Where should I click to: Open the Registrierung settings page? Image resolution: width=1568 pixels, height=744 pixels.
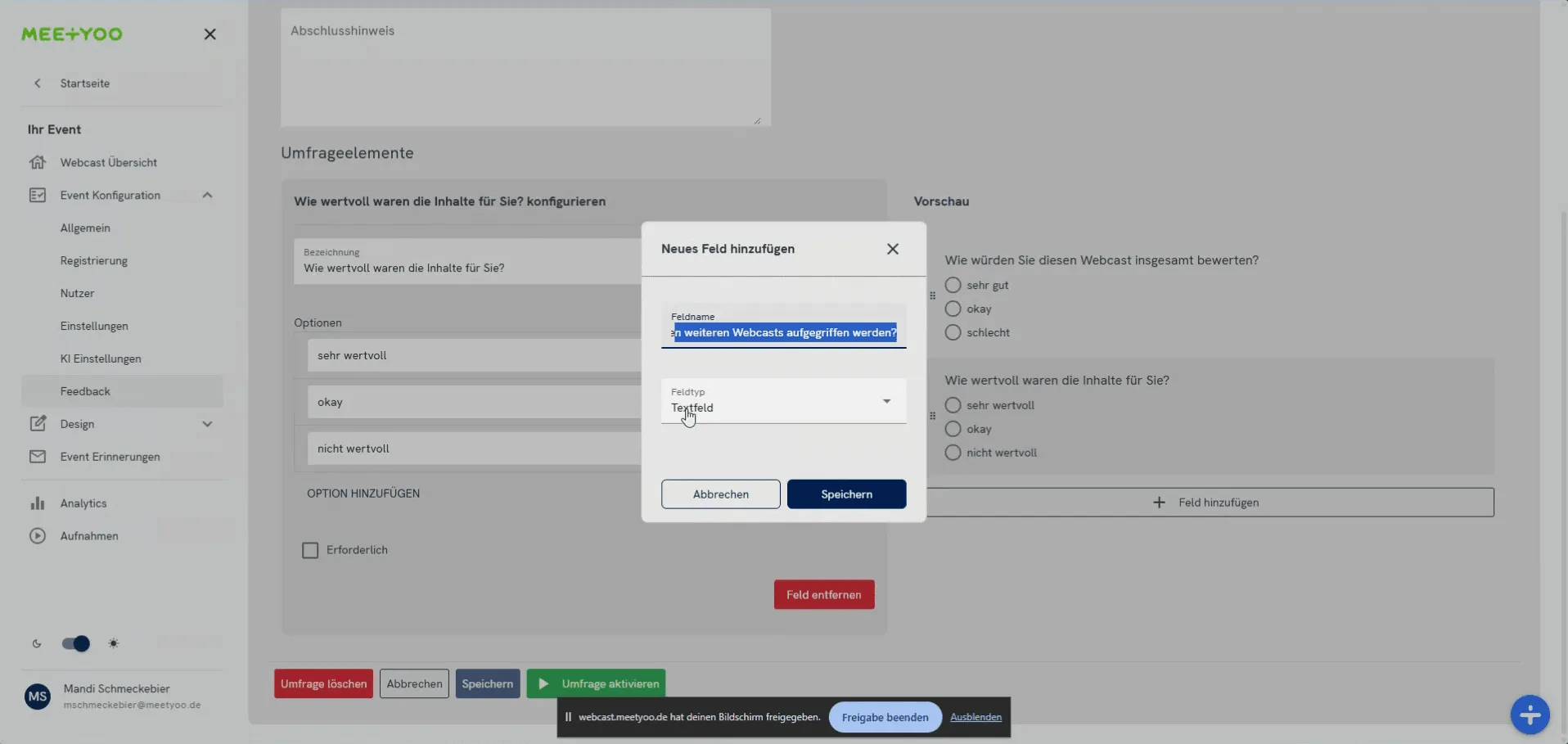pos(93,260)
